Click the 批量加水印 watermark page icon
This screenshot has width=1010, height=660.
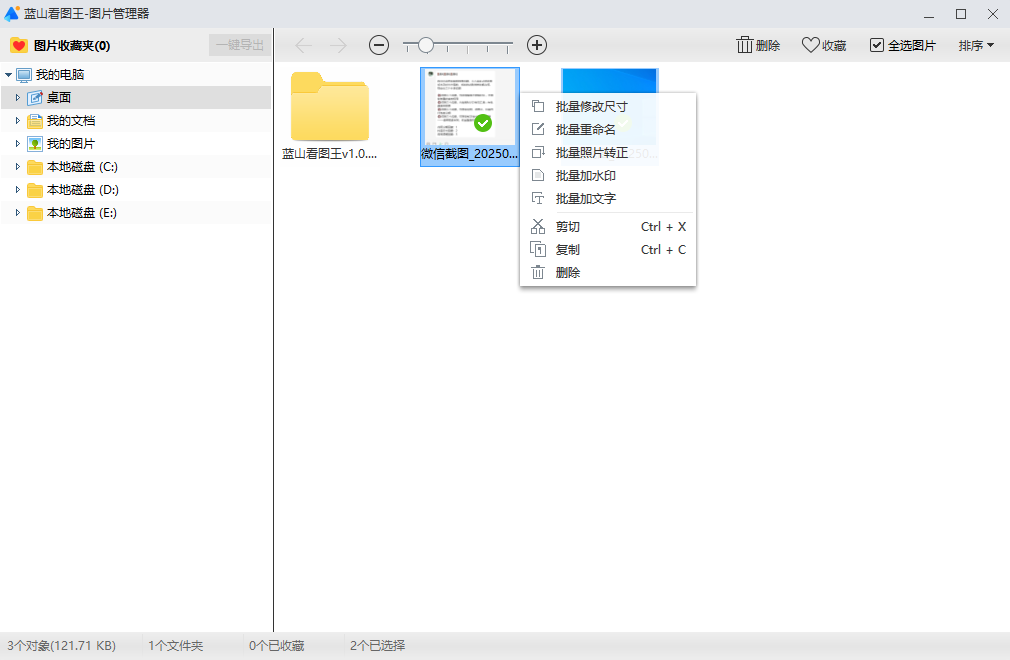point(538,175)
